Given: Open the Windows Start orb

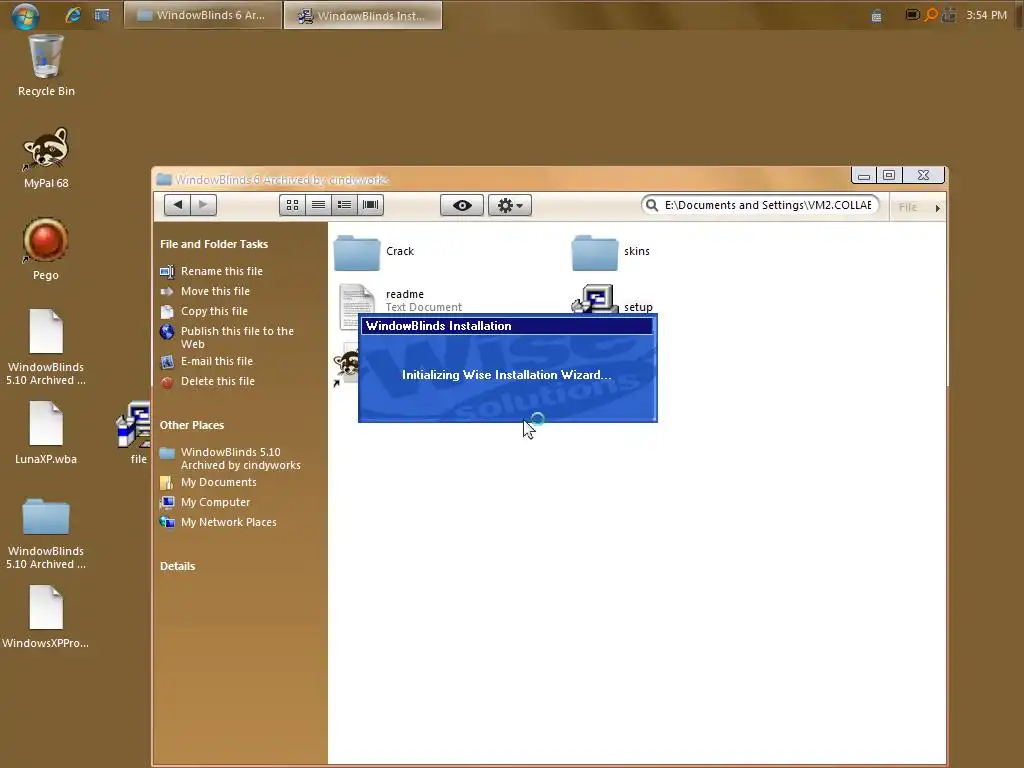Looking at the screenshot, I should point(25,16).
